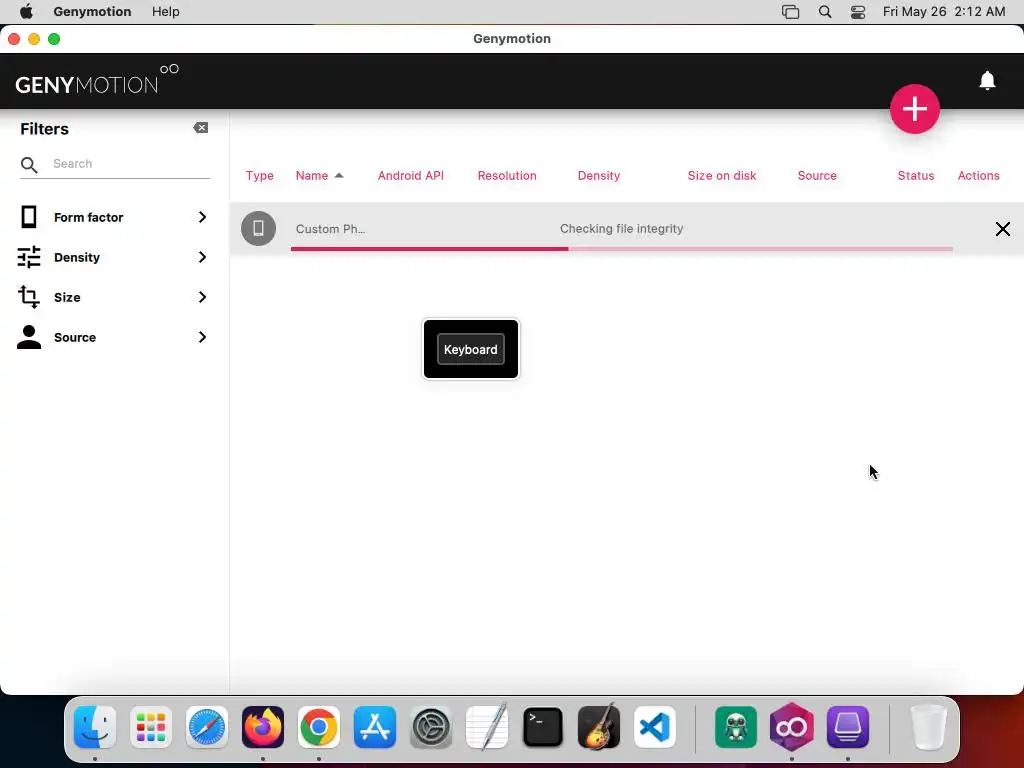1024x768 pixels.
Task: Expand the Source filter chevron
Action: [202, 337]
